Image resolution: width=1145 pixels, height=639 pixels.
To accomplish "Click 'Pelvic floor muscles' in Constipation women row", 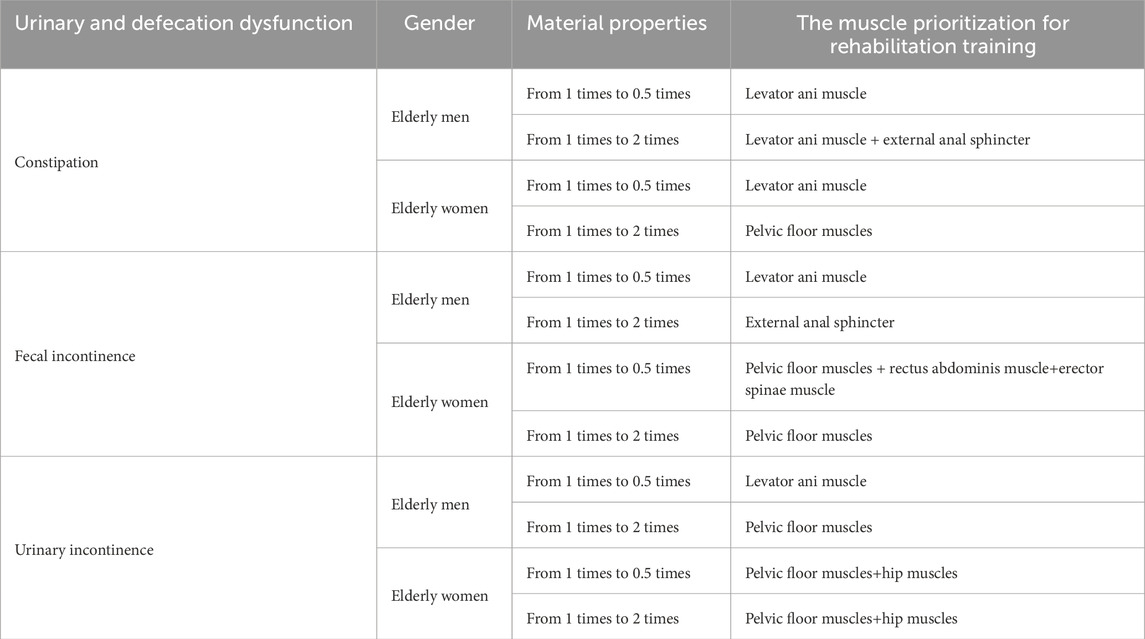I will click(808, 231).
